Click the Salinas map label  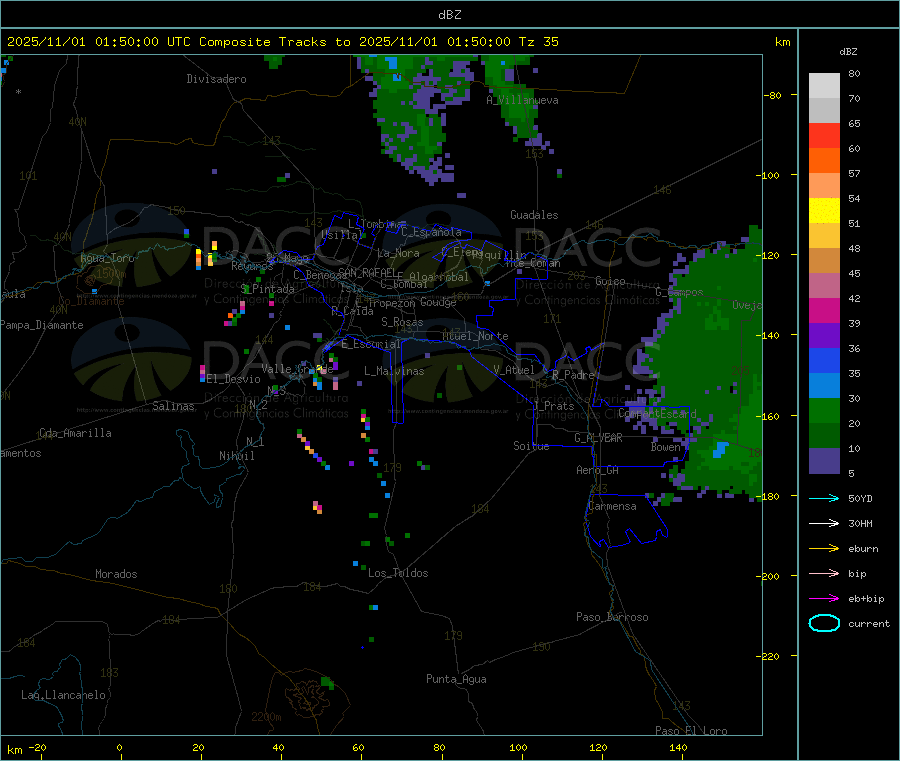tap(173, 406)
